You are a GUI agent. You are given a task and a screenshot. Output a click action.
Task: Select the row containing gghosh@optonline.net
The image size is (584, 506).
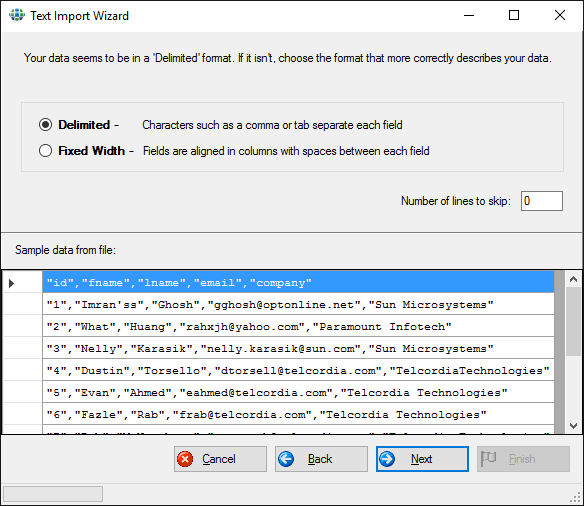click(x=298, y=304)
